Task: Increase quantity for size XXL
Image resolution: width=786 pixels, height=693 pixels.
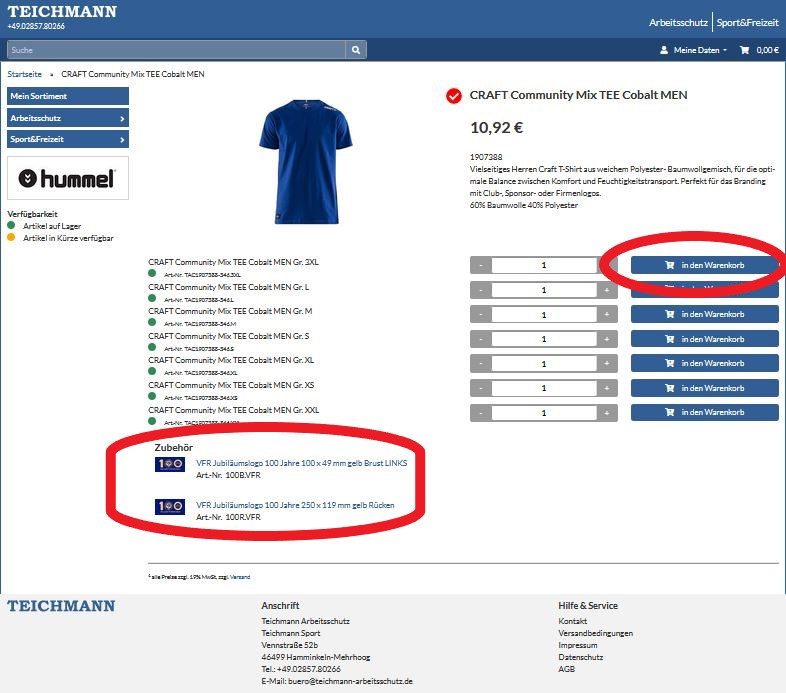Action: point(606,413)
